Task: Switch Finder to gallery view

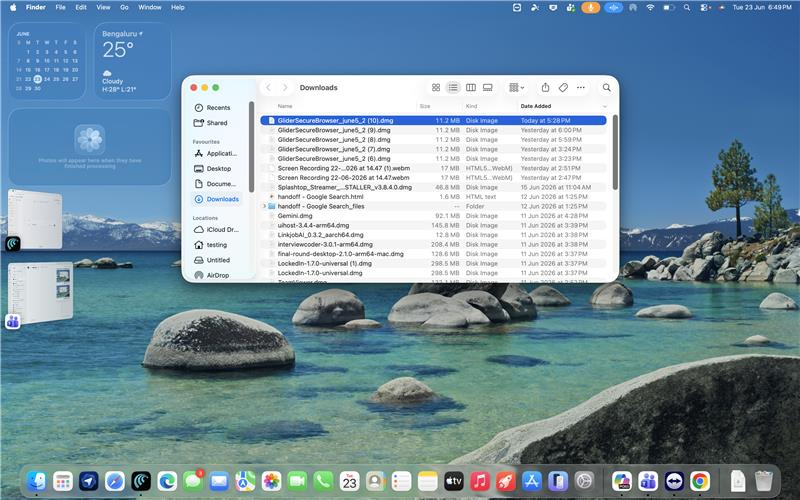Action: coord(488,88)
